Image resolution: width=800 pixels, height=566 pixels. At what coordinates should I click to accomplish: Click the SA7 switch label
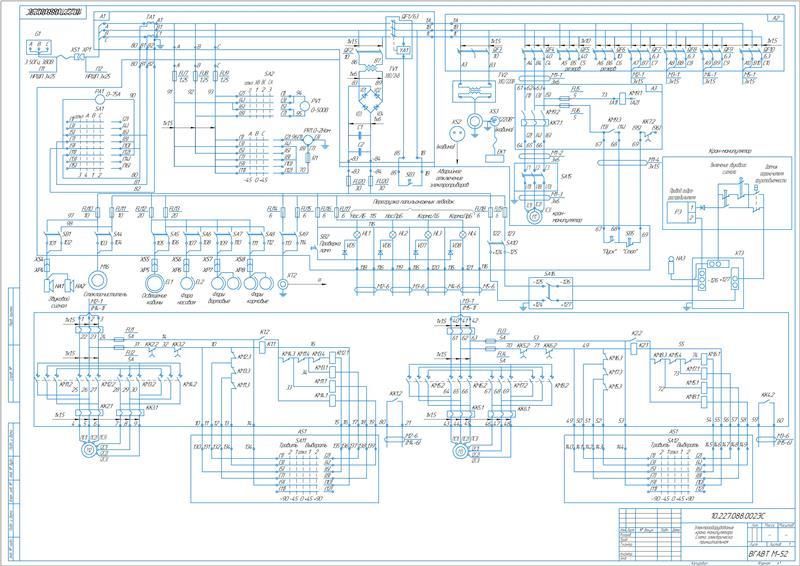(238, 234)
